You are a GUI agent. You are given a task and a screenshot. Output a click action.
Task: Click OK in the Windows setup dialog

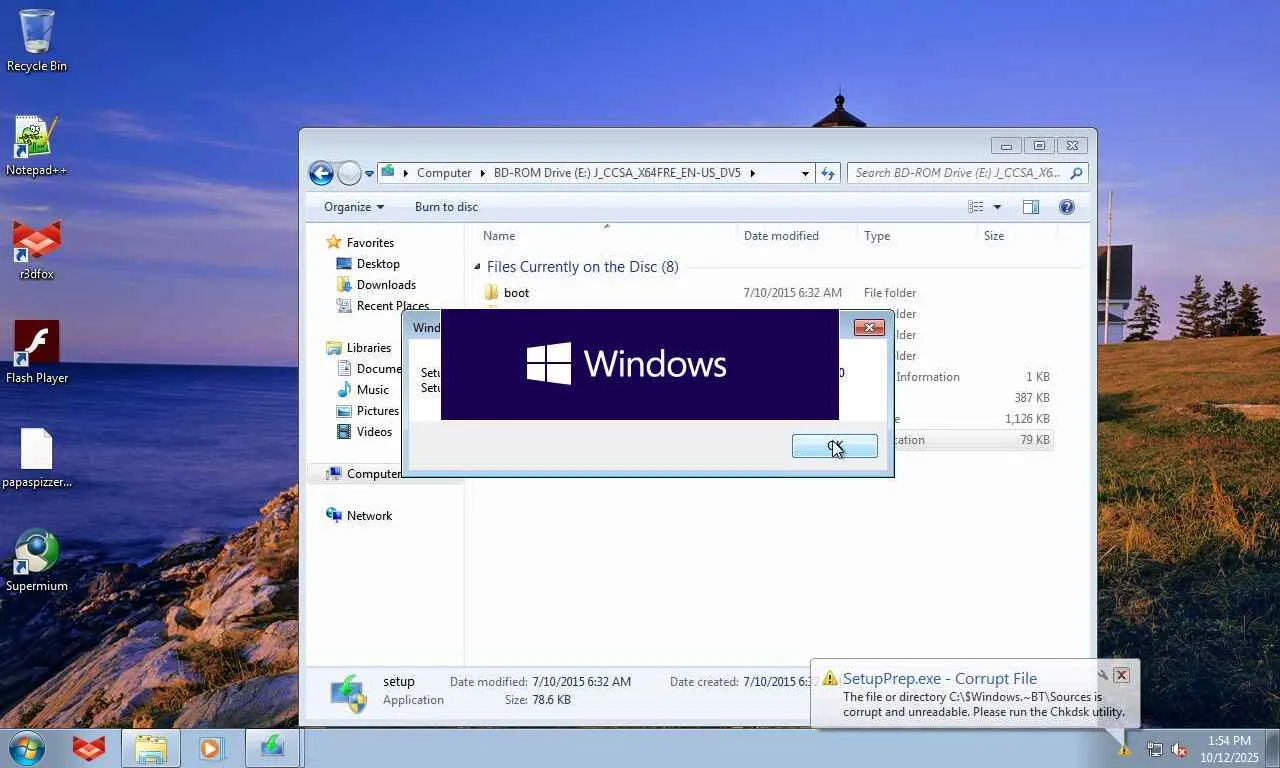pyautogui.click(x=835, y=446)
